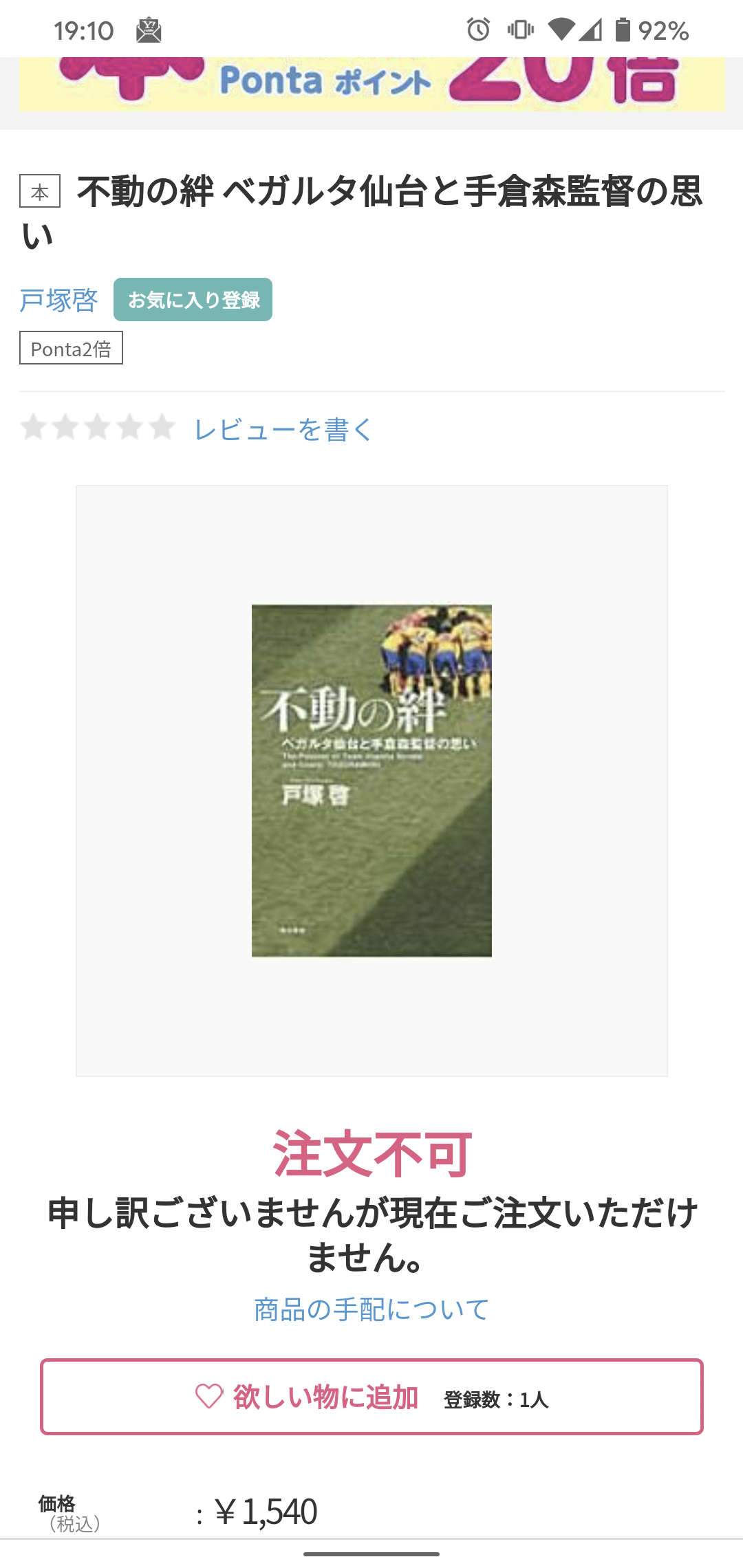
Task: Tap the mail notification icon in status bar
Action: coord(149,31)
